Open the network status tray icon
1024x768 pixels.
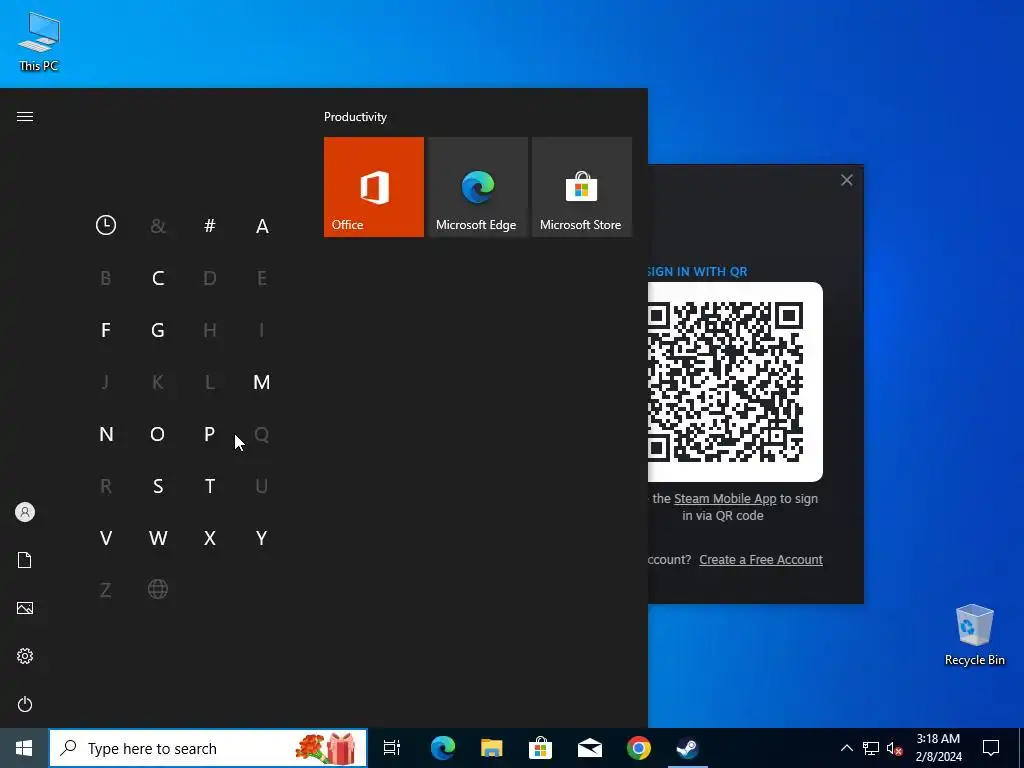click(871, 748)
